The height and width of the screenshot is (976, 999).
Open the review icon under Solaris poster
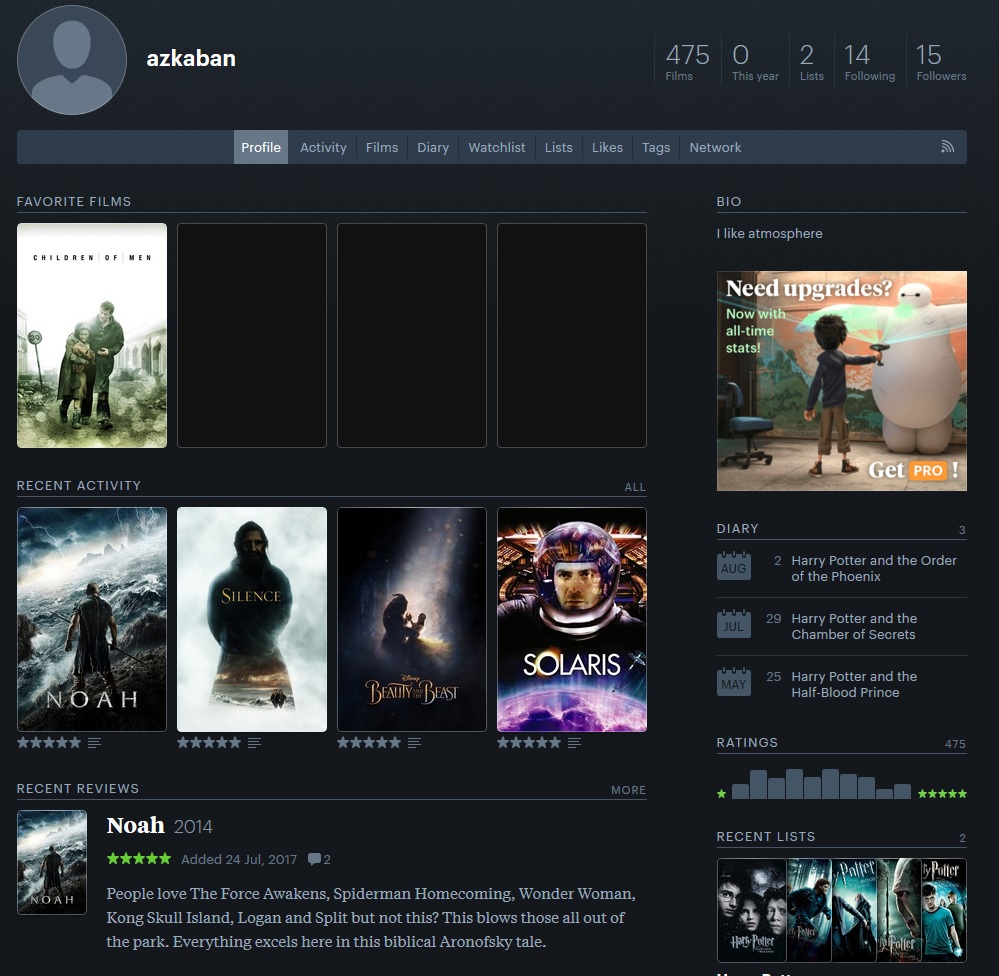(x=574, y=743)
